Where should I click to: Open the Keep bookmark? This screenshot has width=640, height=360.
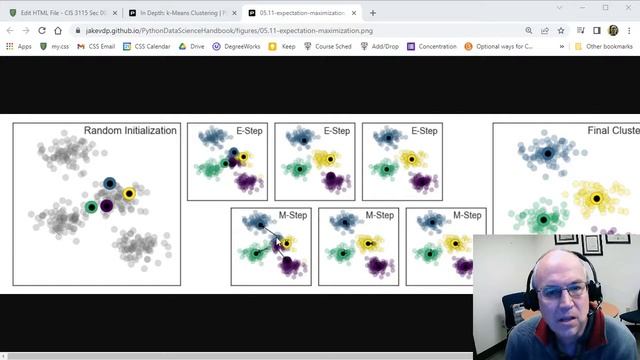point(282,47)
